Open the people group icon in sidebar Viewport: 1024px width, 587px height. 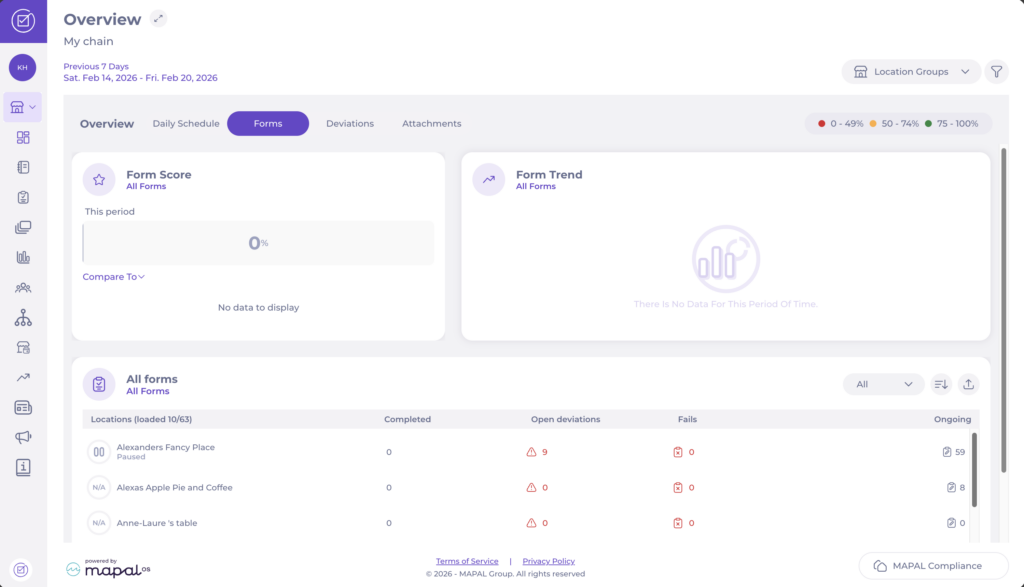click(23, 287)
